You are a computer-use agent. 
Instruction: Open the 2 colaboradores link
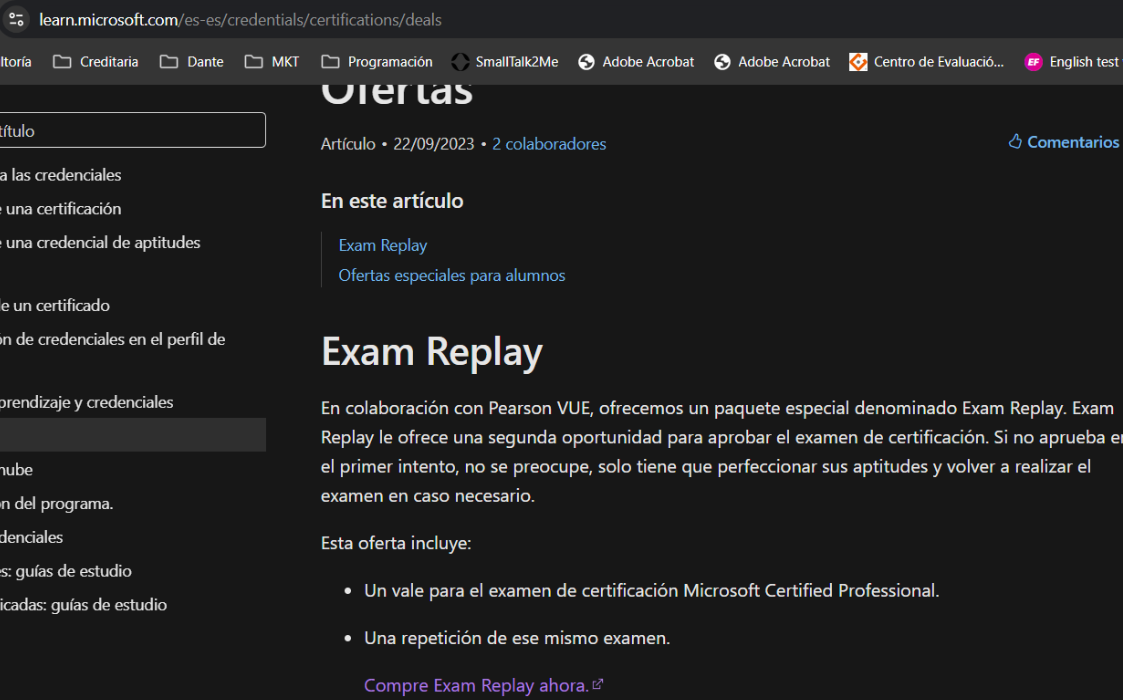pyautogui.click(x=549, y=144)
